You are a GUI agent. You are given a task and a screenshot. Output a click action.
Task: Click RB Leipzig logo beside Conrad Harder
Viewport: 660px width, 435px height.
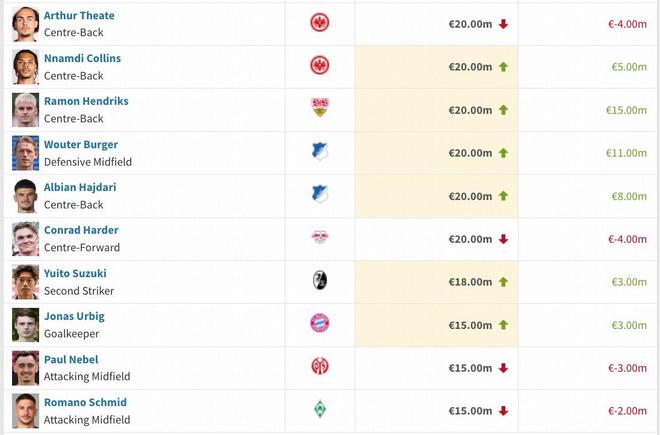click(x=320, y=238)
